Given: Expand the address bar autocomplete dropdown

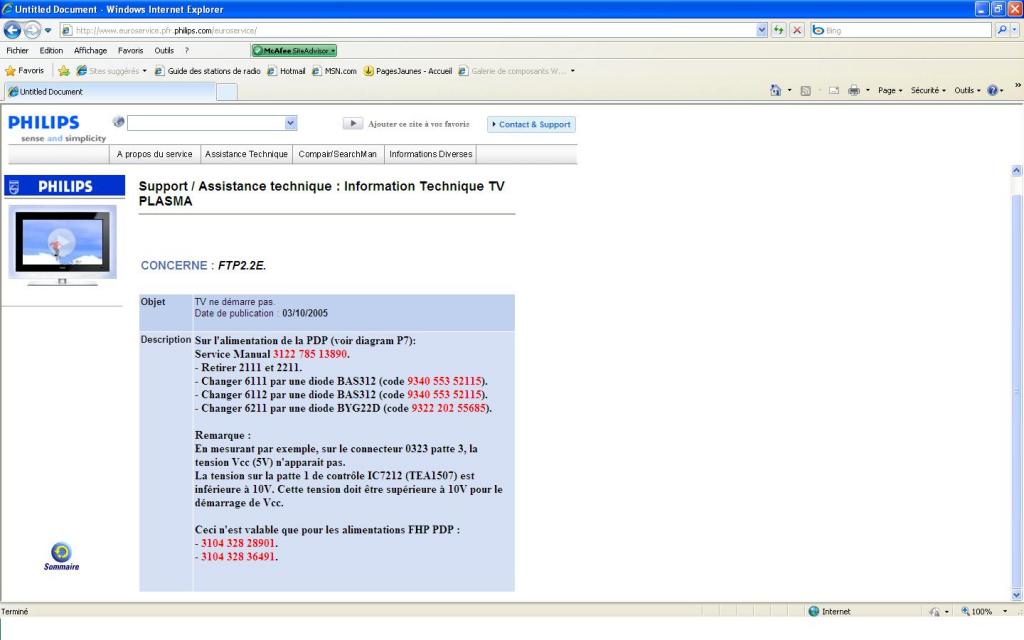Looking at the screenshot, I should click(761, 30).
